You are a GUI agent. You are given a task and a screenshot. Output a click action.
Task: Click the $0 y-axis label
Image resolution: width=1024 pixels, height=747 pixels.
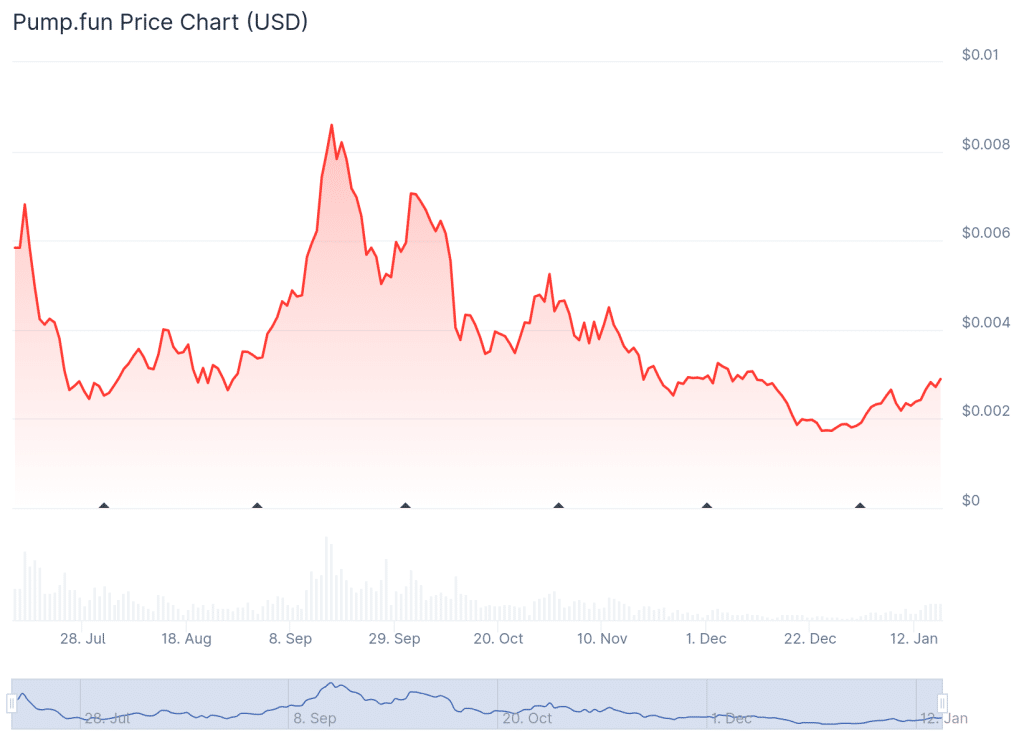[x=971, y=500]
